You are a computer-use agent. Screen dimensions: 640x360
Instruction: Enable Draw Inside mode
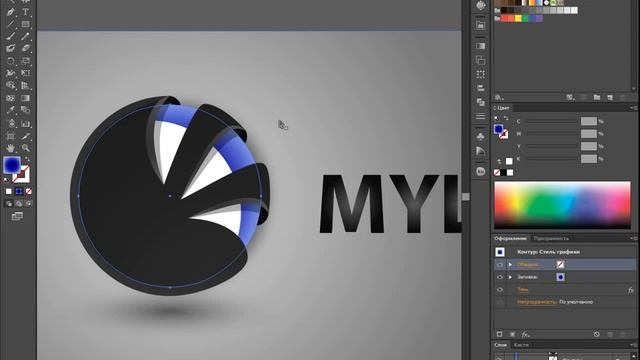[x=29, y=203]
